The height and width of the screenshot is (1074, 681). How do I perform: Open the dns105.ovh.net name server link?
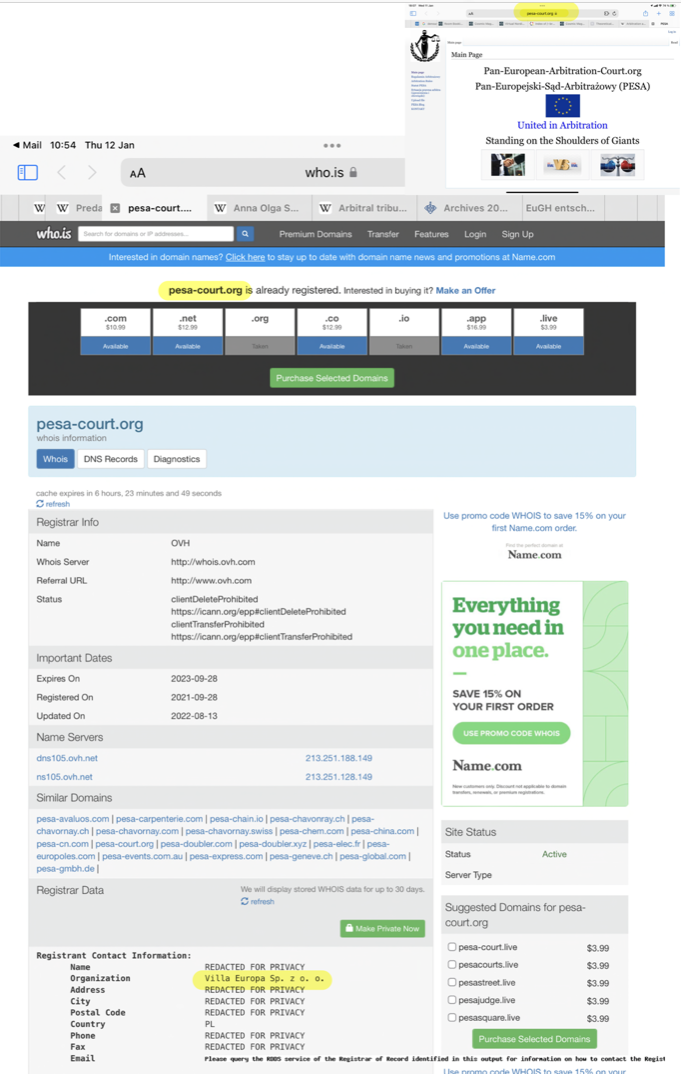pyautogui.click(x=67, y=758)
